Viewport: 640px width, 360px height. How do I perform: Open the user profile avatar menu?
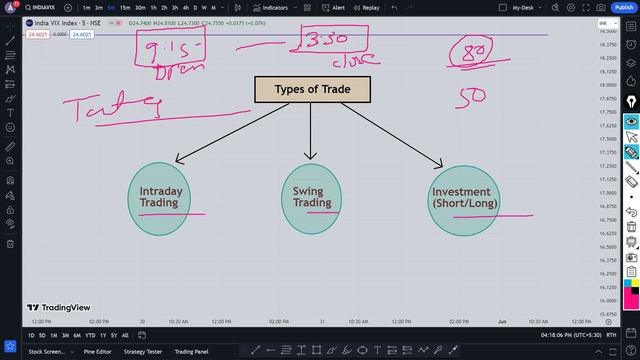10,7
